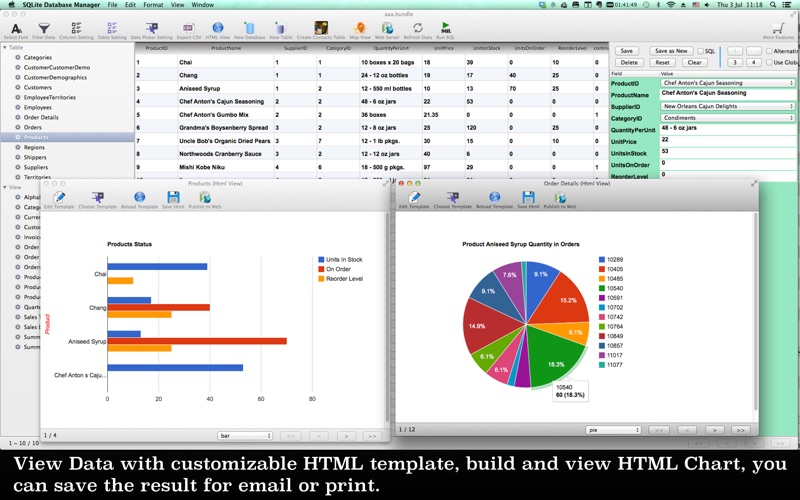Click the Save as New button
800x500 pixels.
click(671, 51)
